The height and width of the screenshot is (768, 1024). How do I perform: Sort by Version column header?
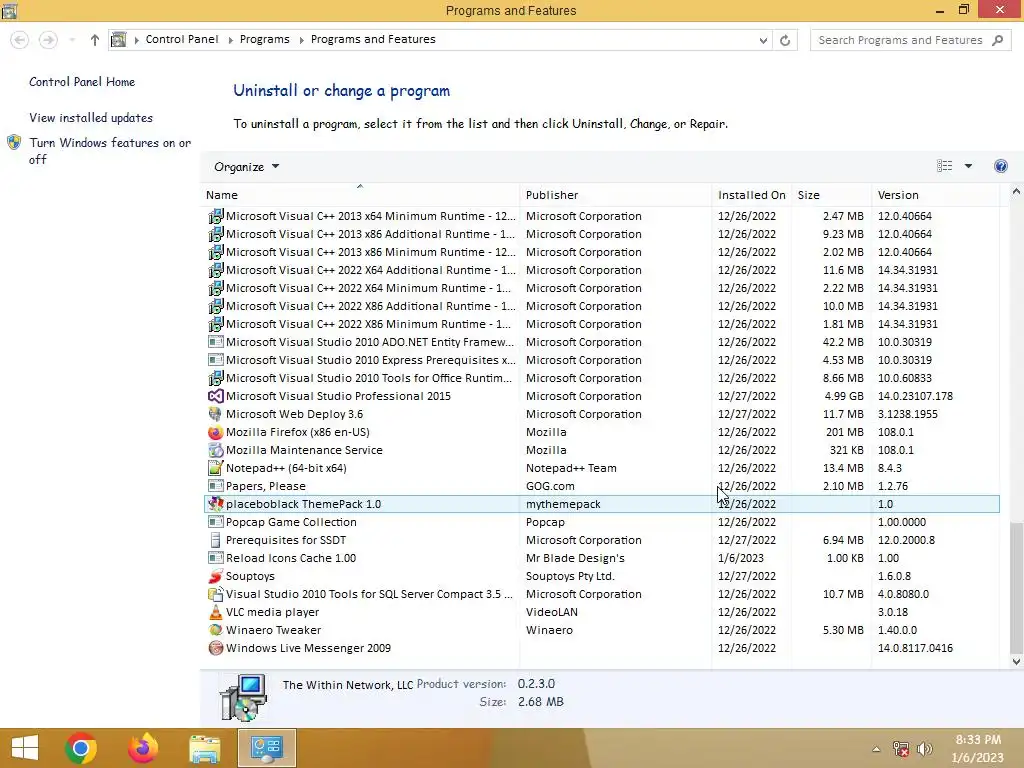pos(935,195)
